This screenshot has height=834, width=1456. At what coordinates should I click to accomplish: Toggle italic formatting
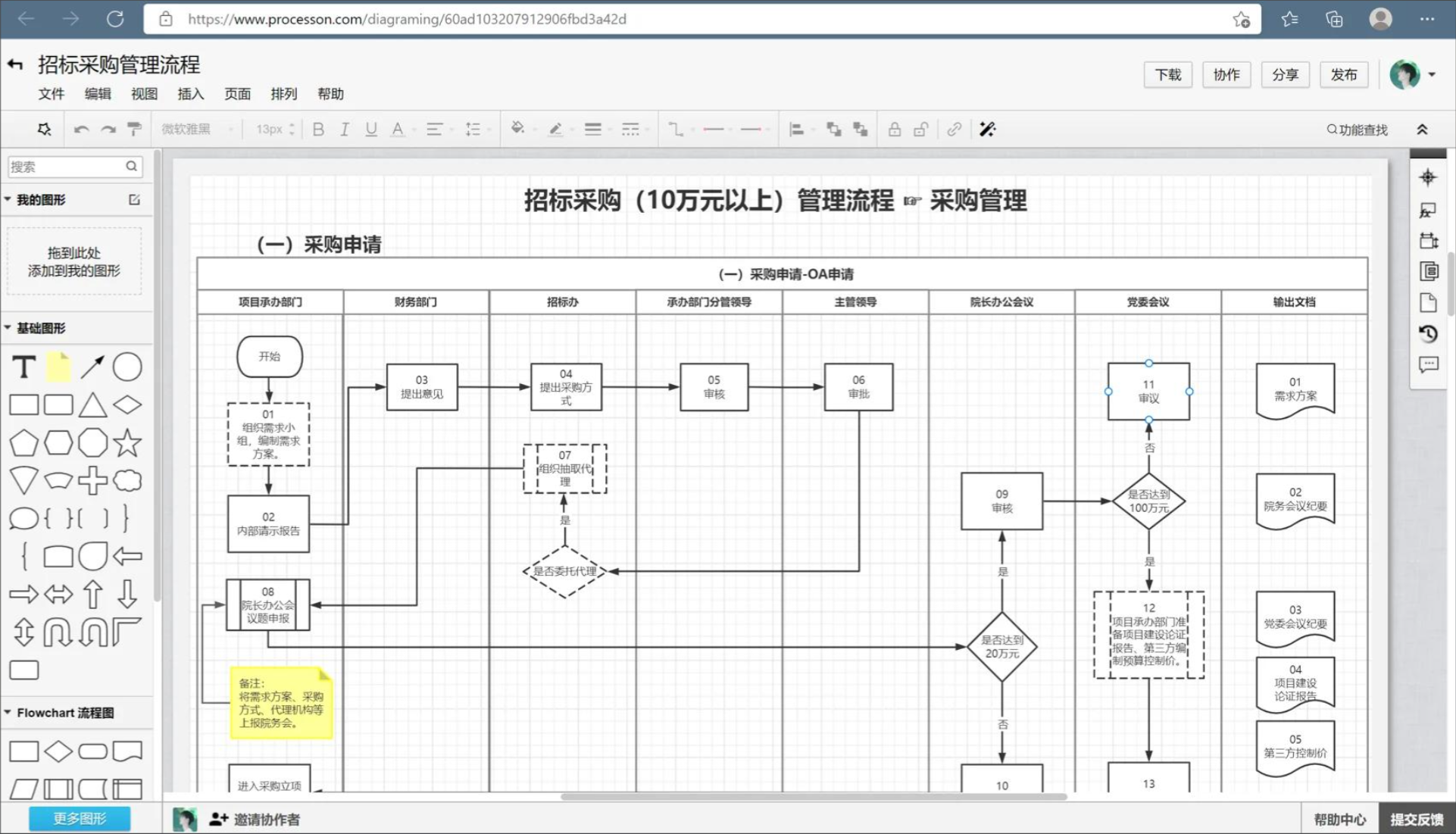pos(345,130)
